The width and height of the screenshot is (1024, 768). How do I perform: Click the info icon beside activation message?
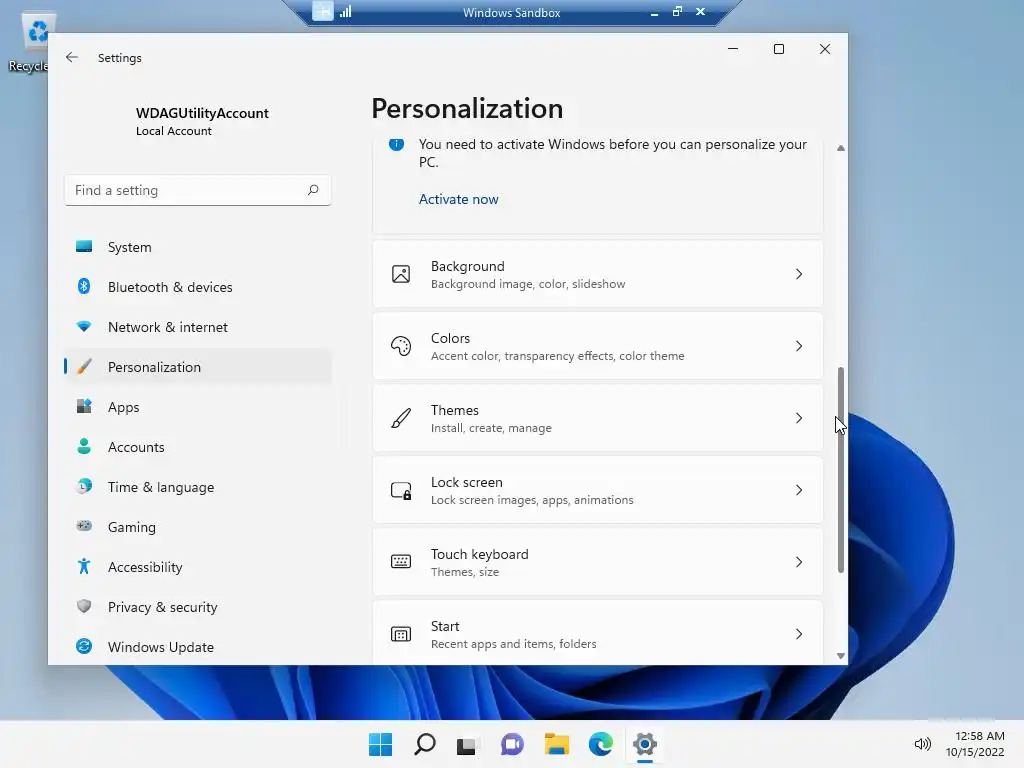(x=396, y=144)
